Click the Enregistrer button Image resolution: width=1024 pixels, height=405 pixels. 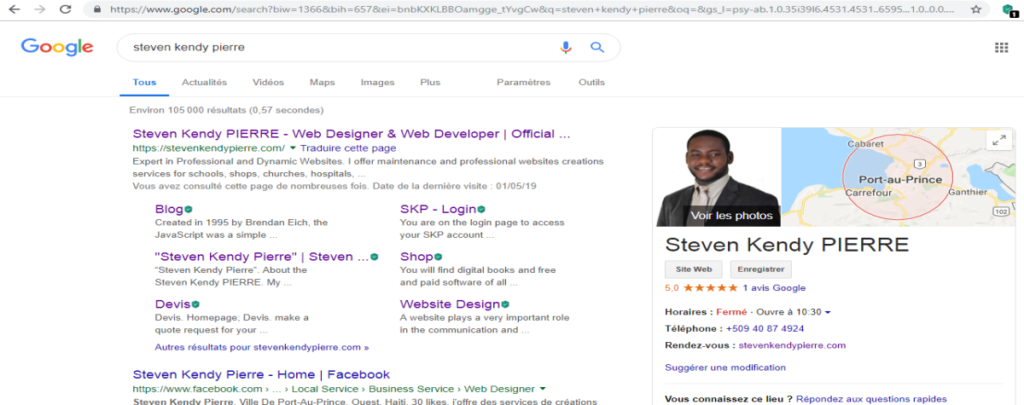click(761, 269)
